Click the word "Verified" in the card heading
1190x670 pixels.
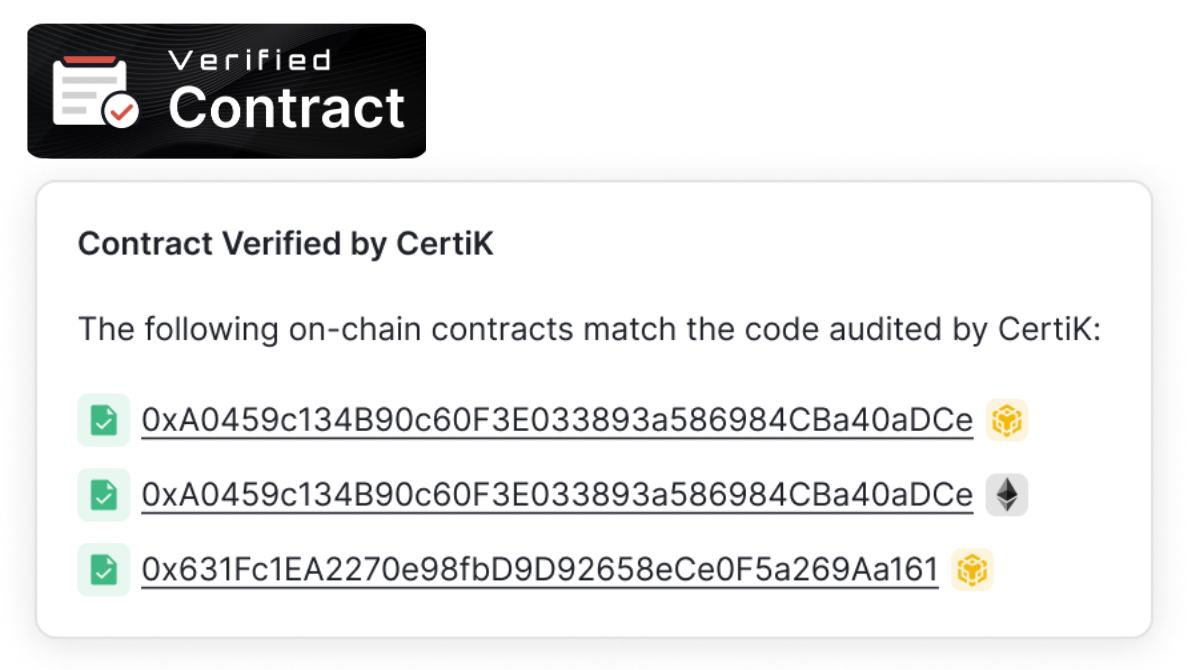(x=258, y=244)
